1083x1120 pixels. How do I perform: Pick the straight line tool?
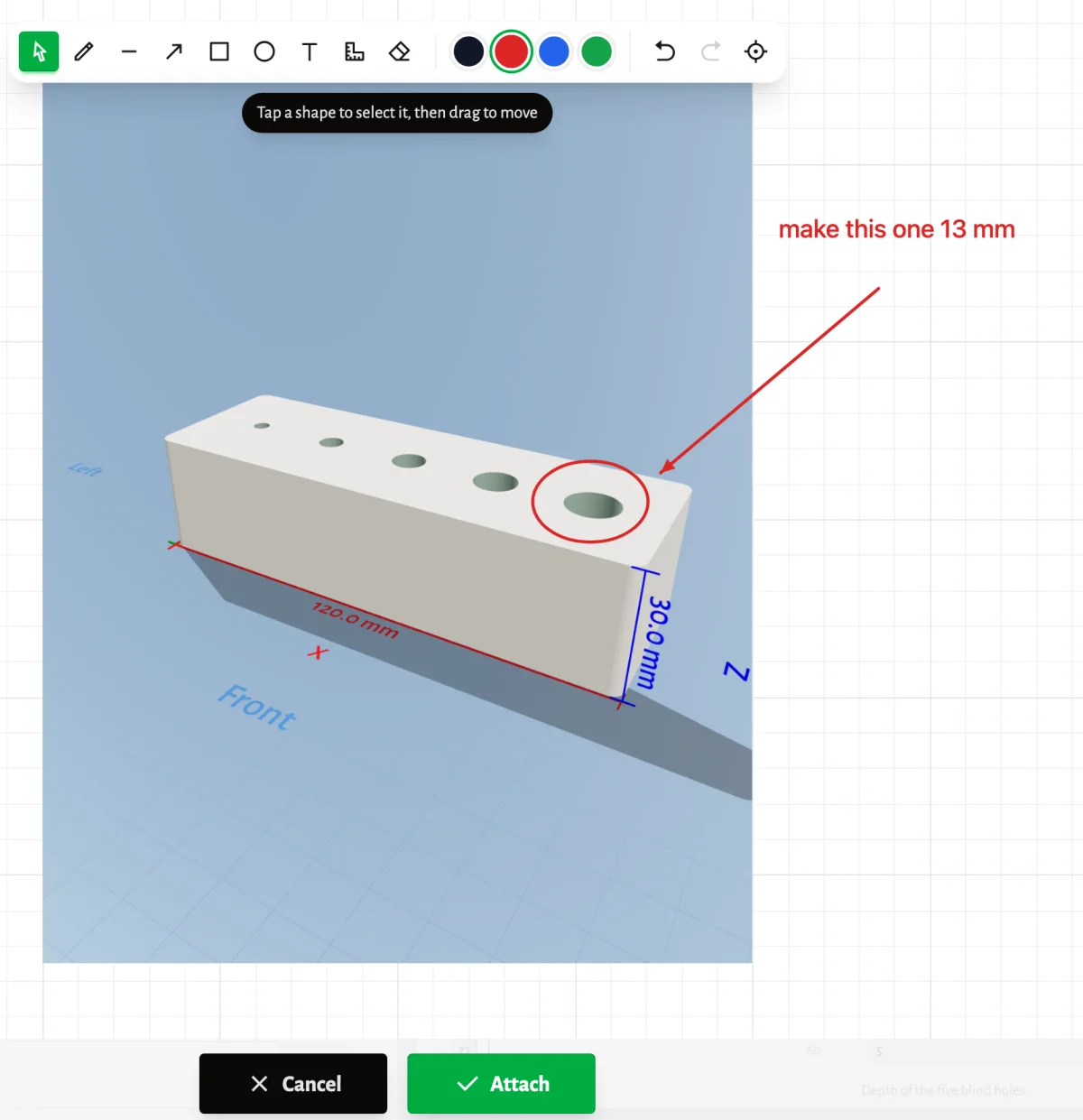(129, 51)
